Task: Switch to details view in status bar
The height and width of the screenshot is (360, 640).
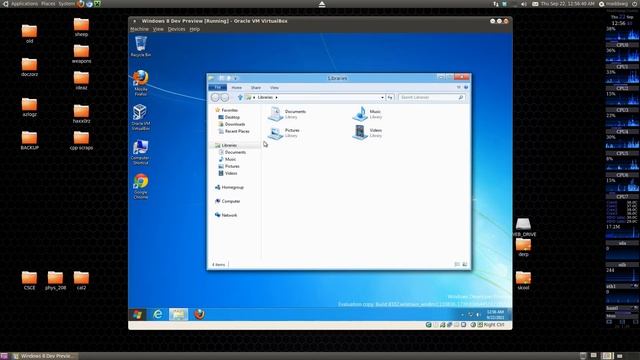Action: tap(457, 264)
